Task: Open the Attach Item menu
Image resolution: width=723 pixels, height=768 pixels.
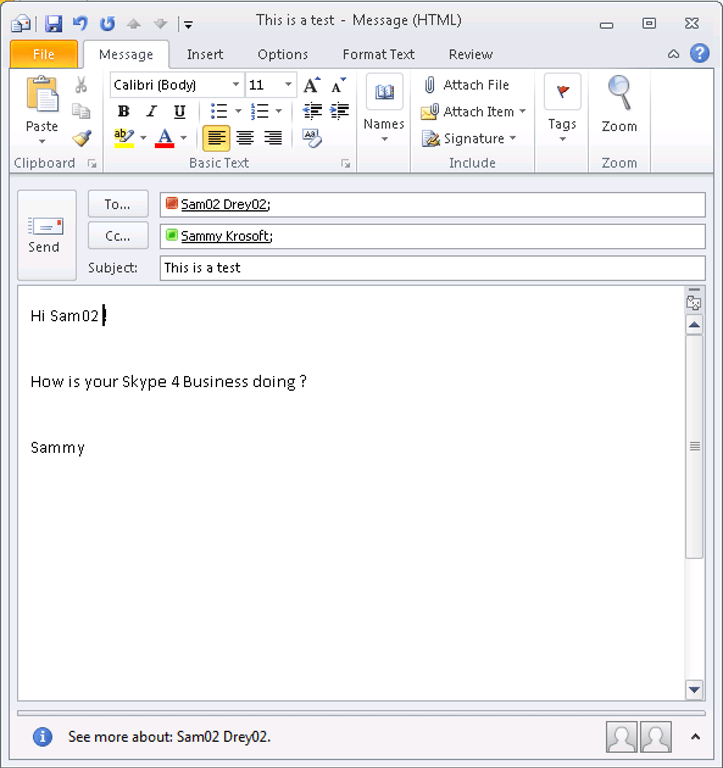Action: click(x=473, y=112)
